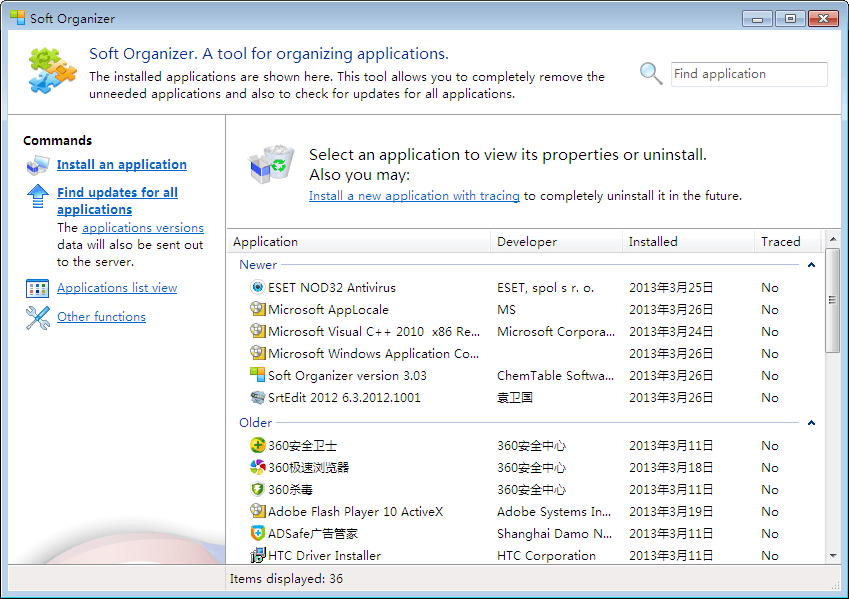Click the magnifier search icon

(650, 74)
